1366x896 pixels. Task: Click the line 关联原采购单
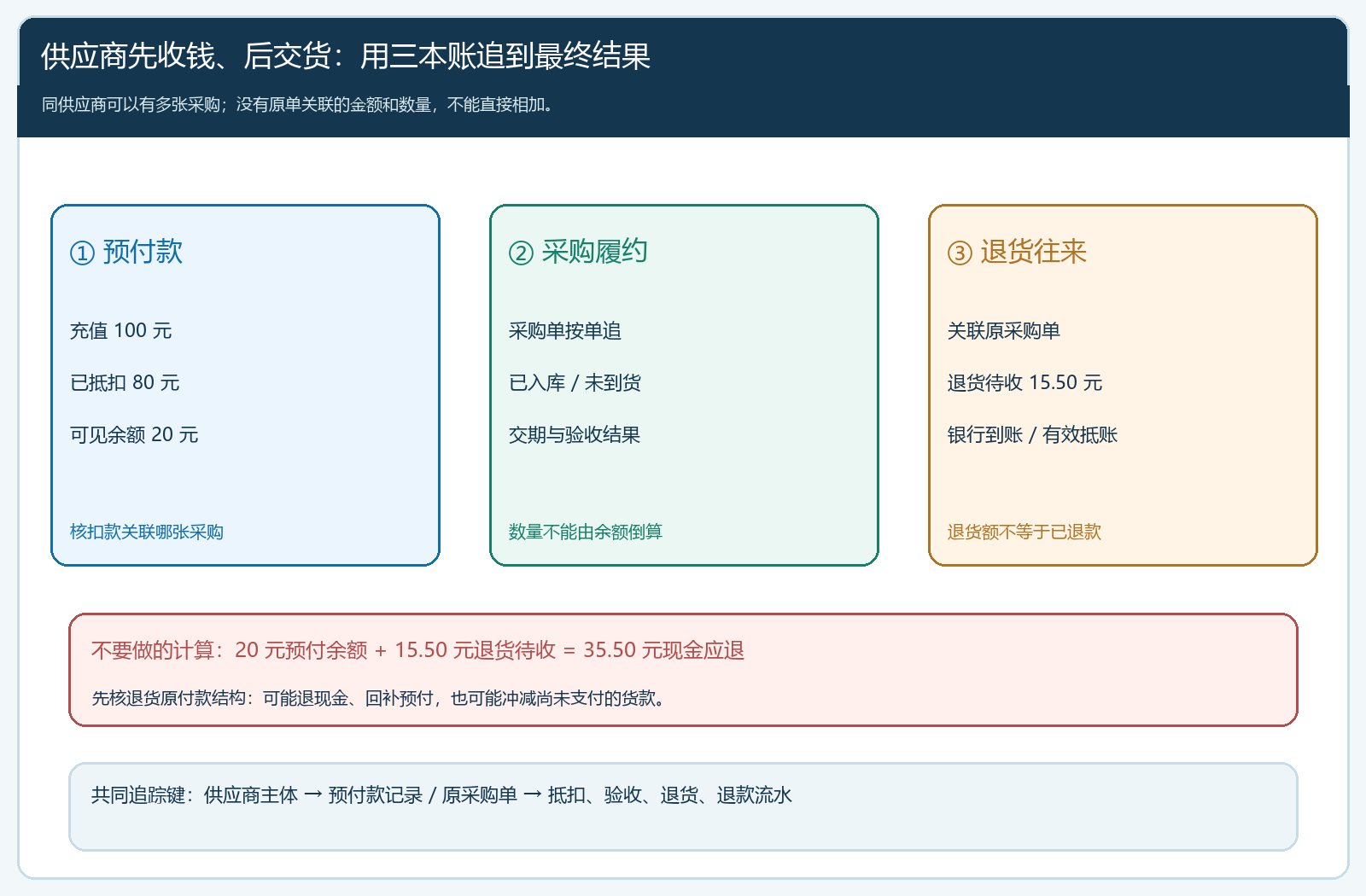pos(1004,331)
